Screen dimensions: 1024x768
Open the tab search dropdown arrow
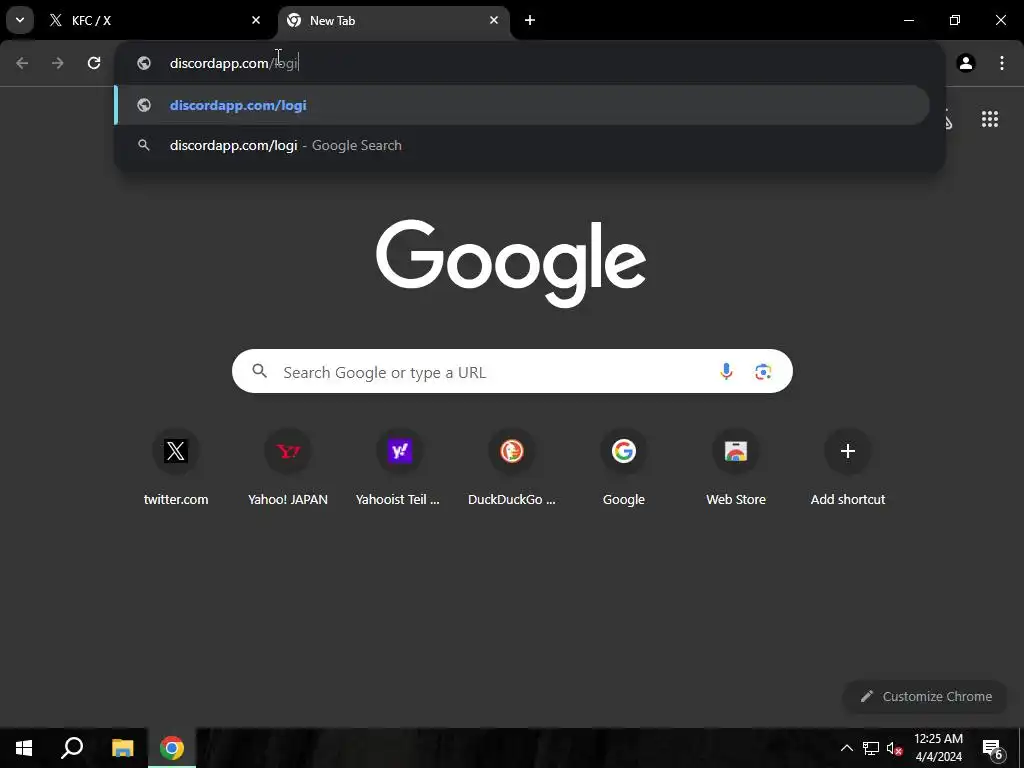pyautogui.click(x=20, y=20)
